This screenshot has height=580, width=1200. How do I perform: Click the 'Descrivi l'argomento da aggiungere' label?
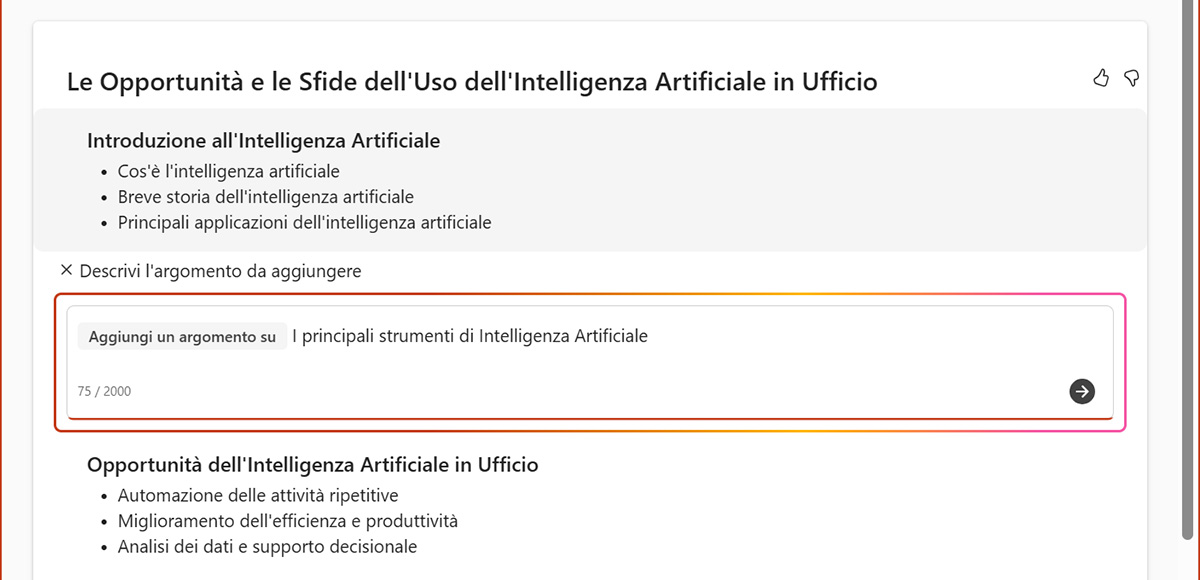click(220, 270)
